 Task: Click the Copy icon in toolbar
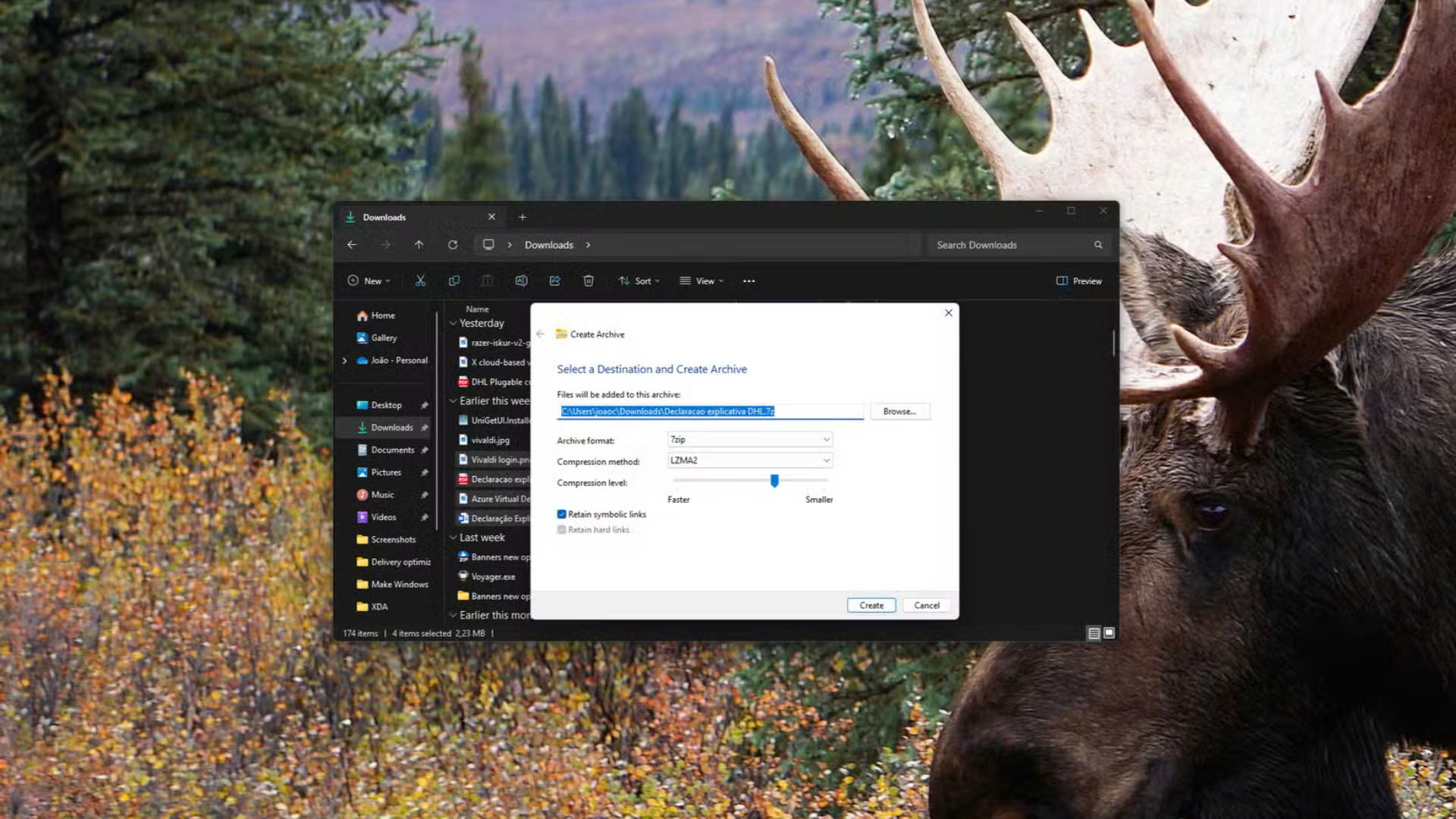454,281
